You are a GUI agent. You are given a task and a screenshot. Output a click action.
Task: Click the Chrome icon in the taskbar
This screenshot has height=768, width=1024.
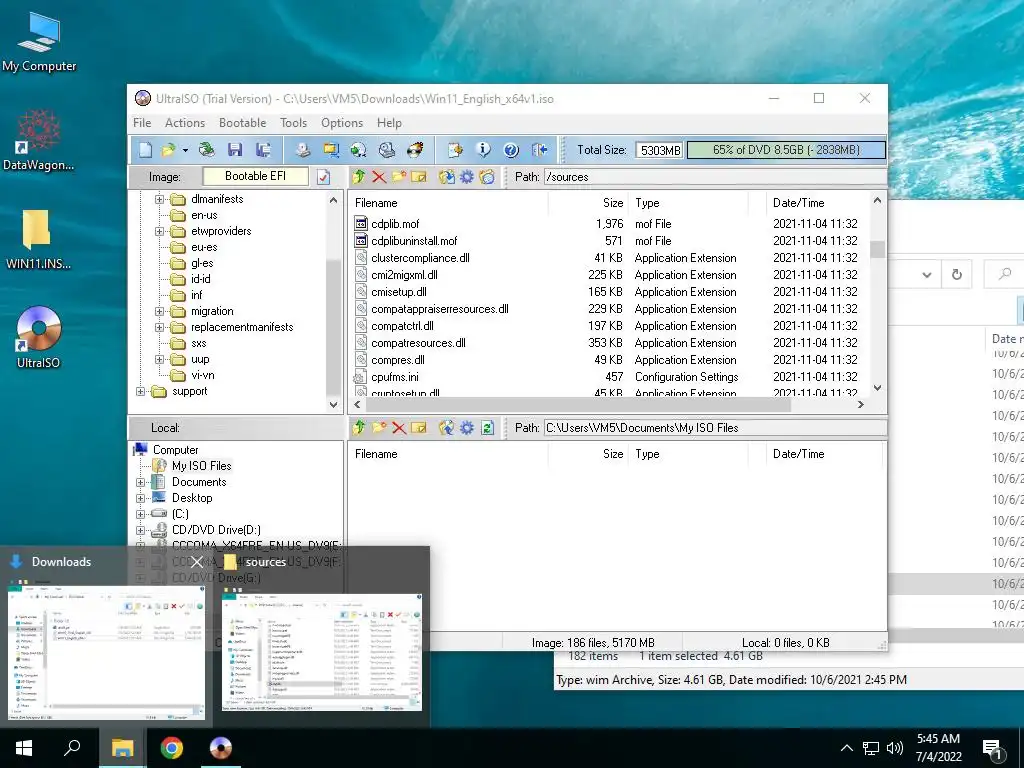[172, 748]
